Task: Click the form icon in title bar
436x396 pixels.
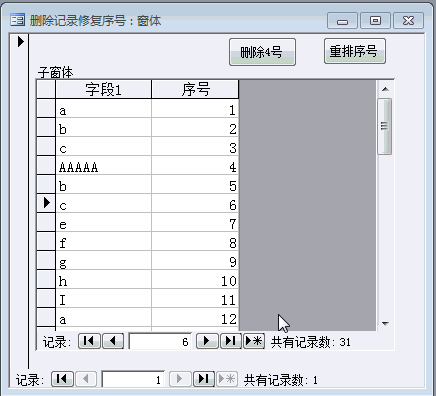Action: point(17,20)
